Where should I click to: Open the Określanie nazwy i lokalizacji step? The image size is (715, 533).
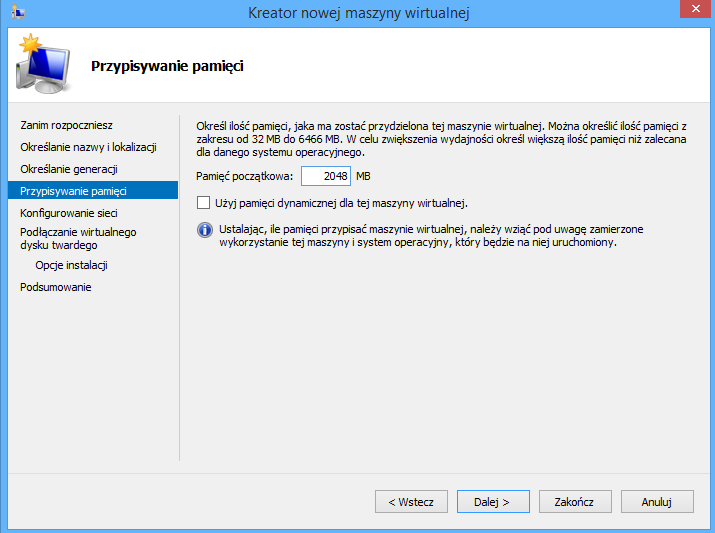pyautogui.click(x=88, y=147)
